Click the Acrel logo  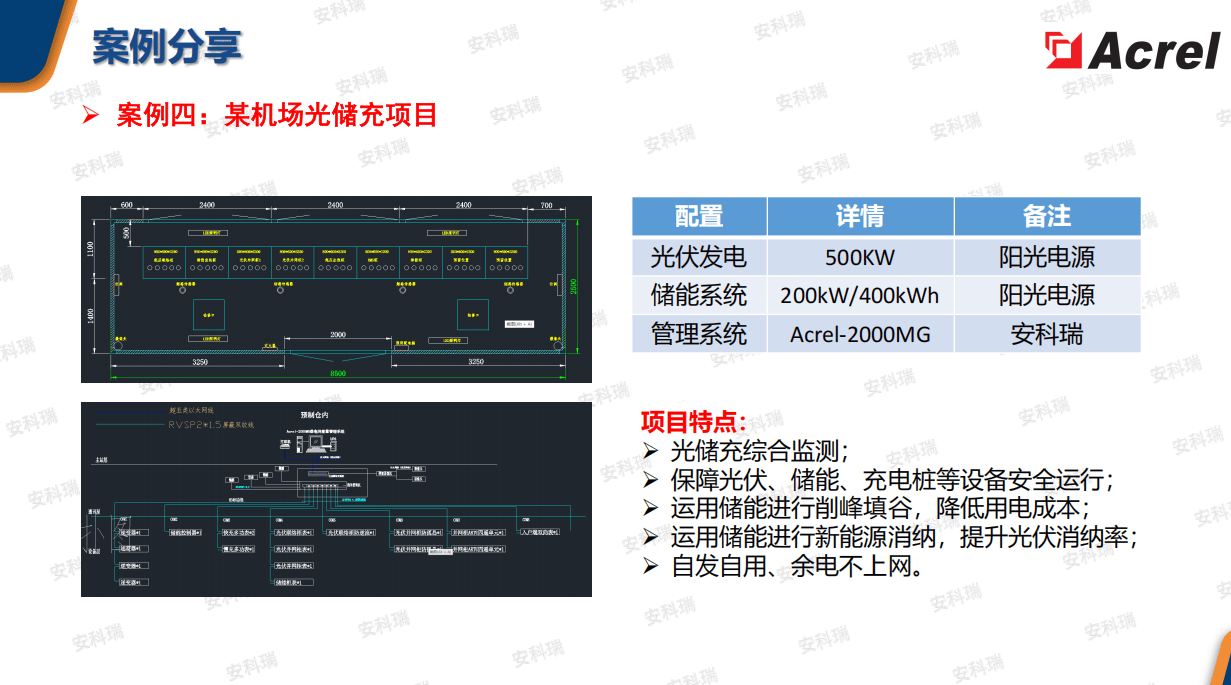point(1132,51)
